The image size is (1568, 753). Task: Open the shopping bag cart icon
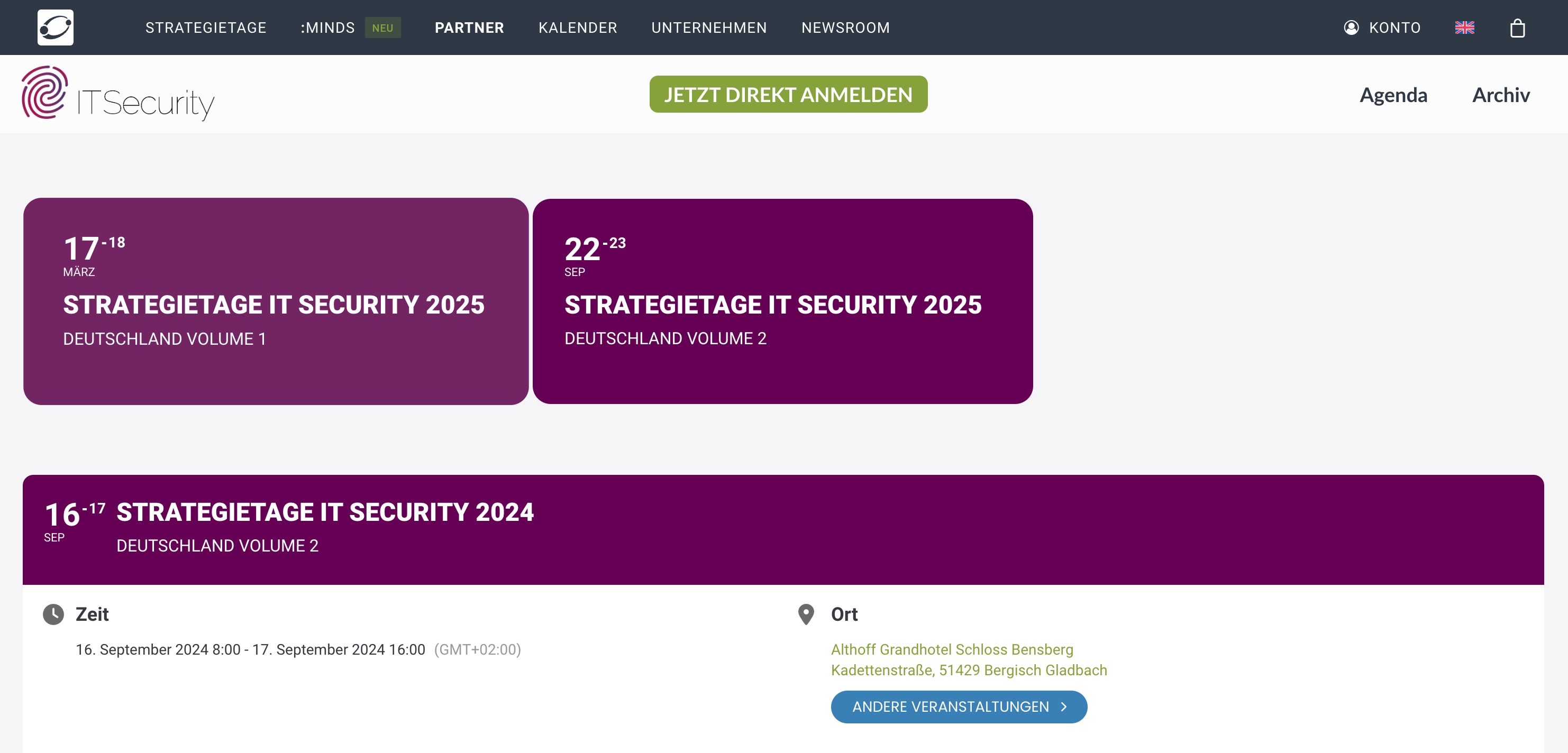1517,27
